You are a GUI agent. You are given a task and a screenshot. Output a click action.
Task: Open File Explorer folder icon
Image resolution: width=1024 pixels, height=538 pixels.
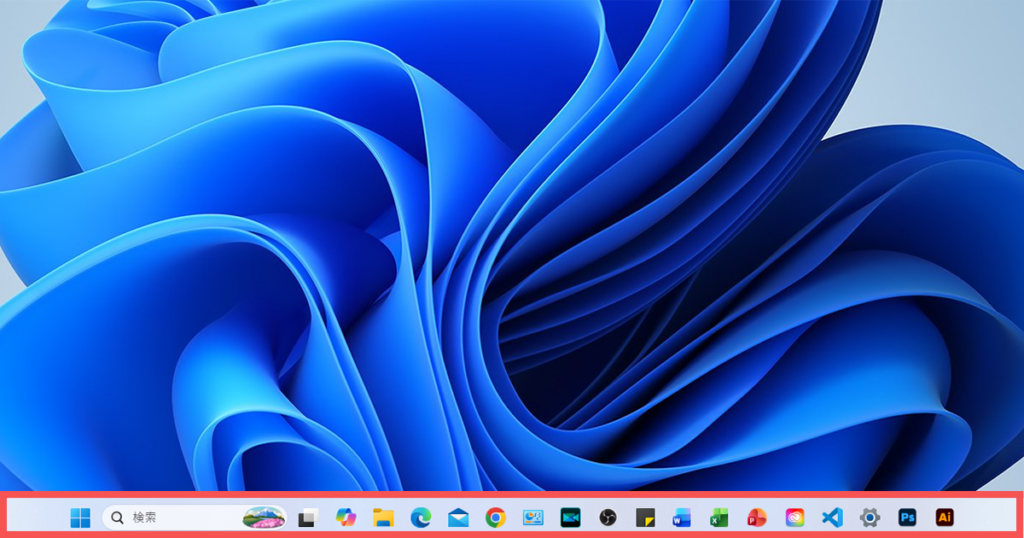point(383,517)
